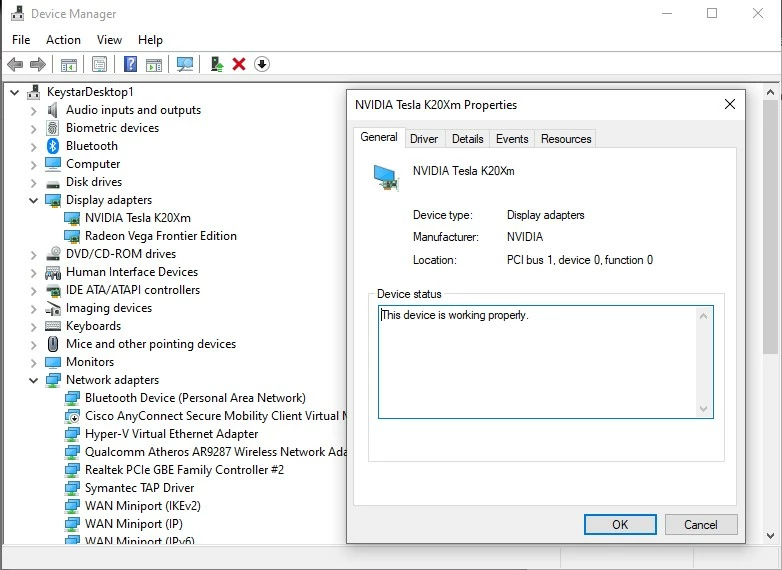
Task: Collapse the Network adapters node
Action: 33,380
